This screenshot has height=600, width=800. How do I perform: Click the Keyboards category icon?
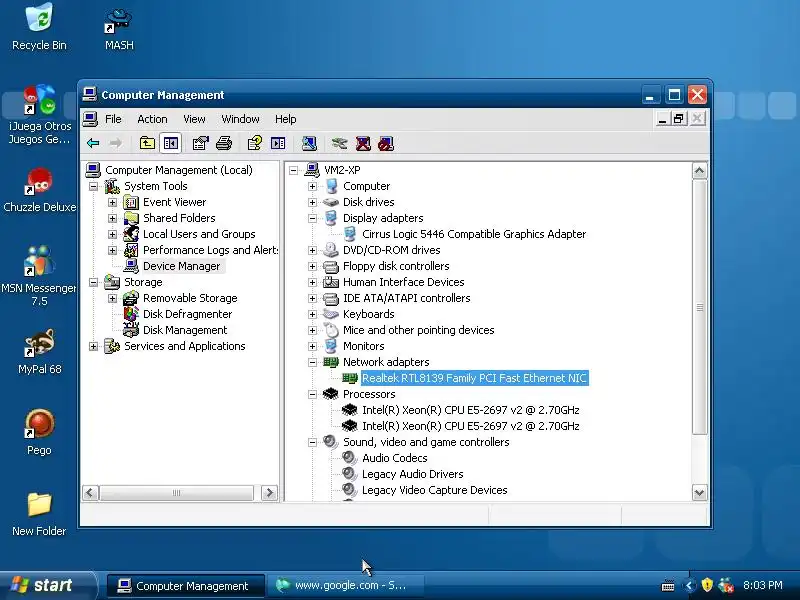331,314
